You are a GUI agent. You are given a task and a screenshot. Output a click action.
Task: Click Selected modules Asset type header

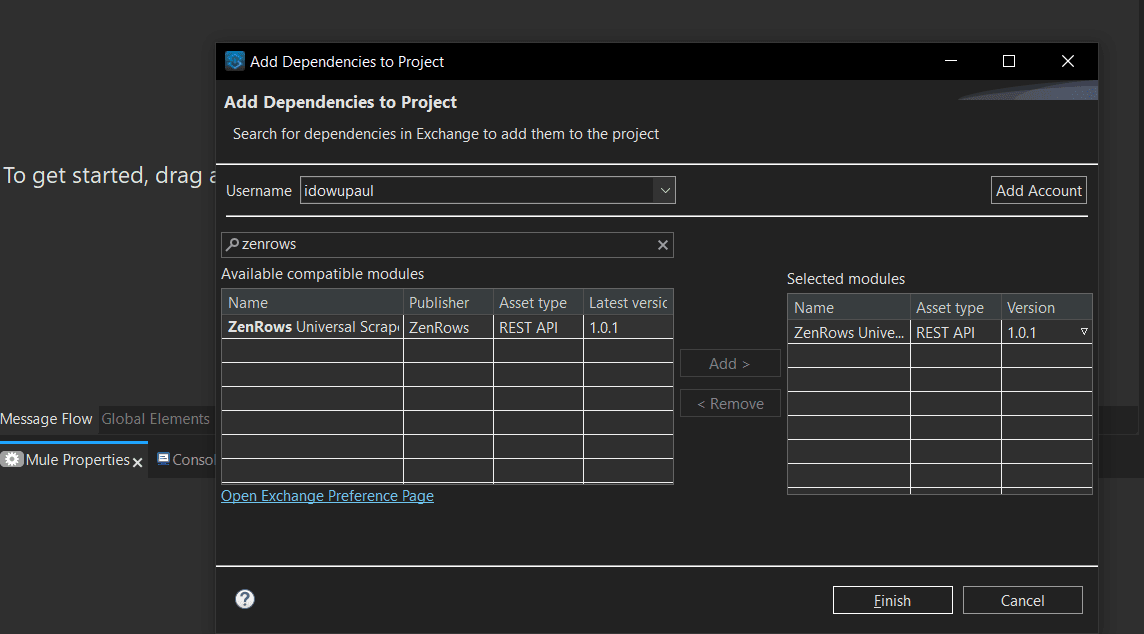[x=956, y=308]
